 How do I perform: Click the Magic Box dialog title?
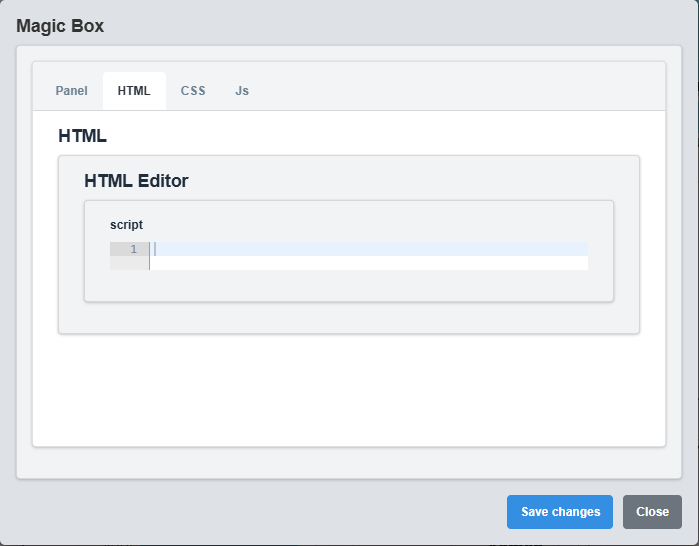pyautogui.click(x=60, y=26)
